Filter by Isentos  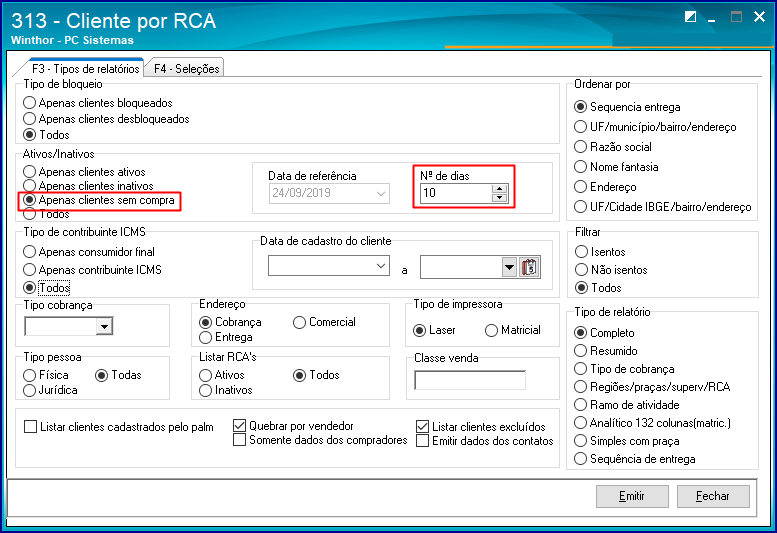pos(600,252)
